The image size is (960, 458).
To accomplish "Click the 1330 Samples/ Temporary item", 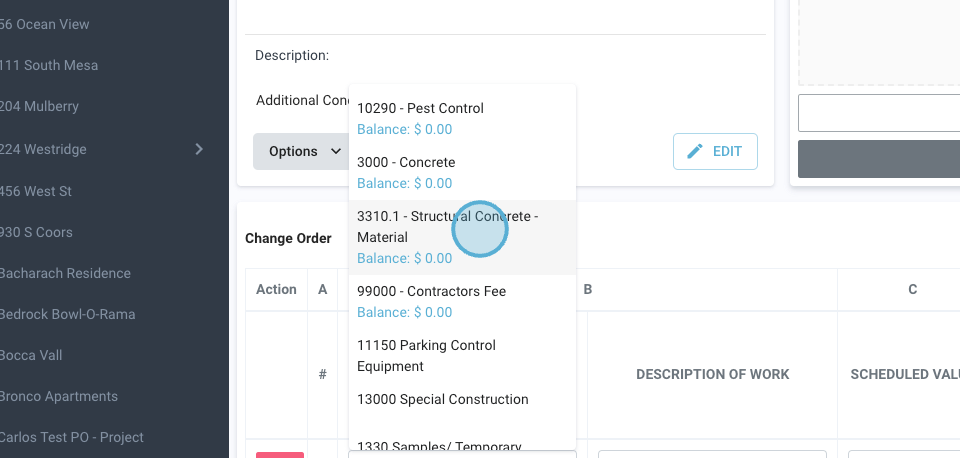I will (439, 447).
